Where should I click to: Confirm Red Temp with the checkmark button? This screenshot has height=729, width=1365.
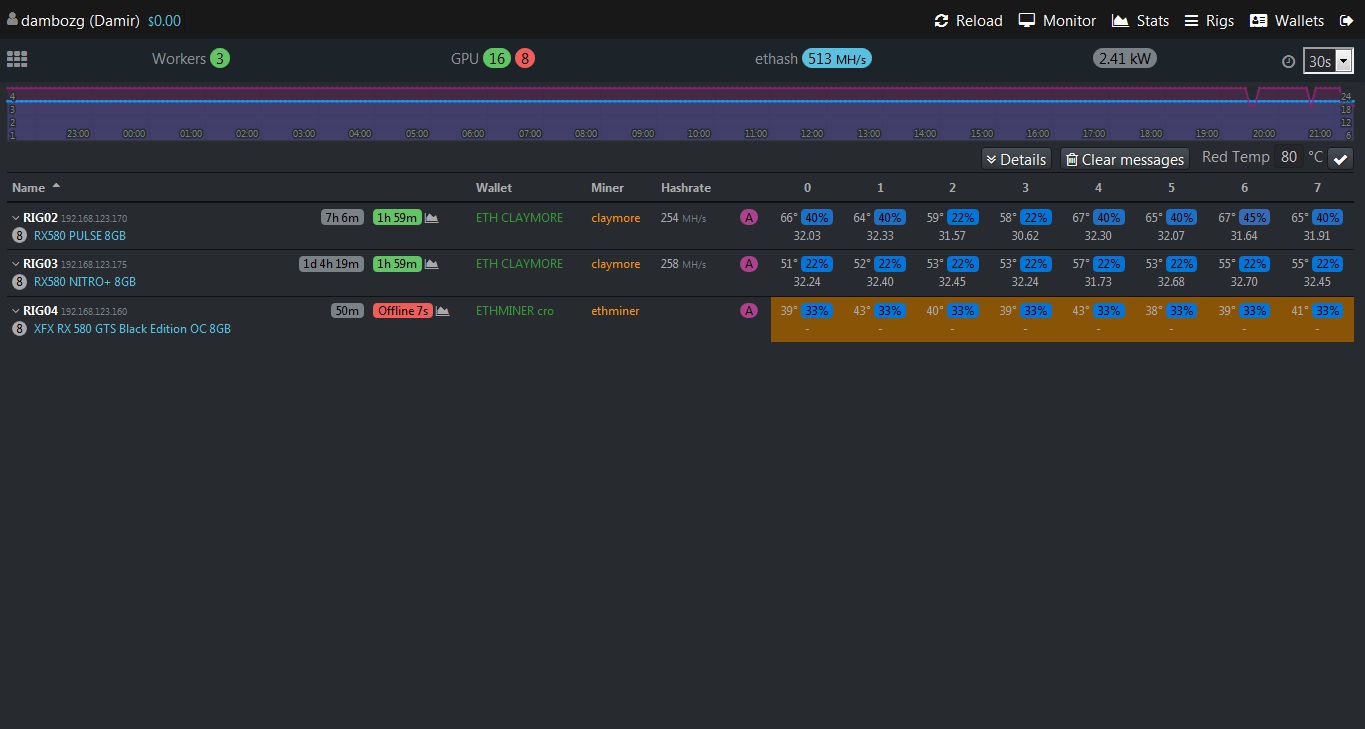coord(1340,159)
